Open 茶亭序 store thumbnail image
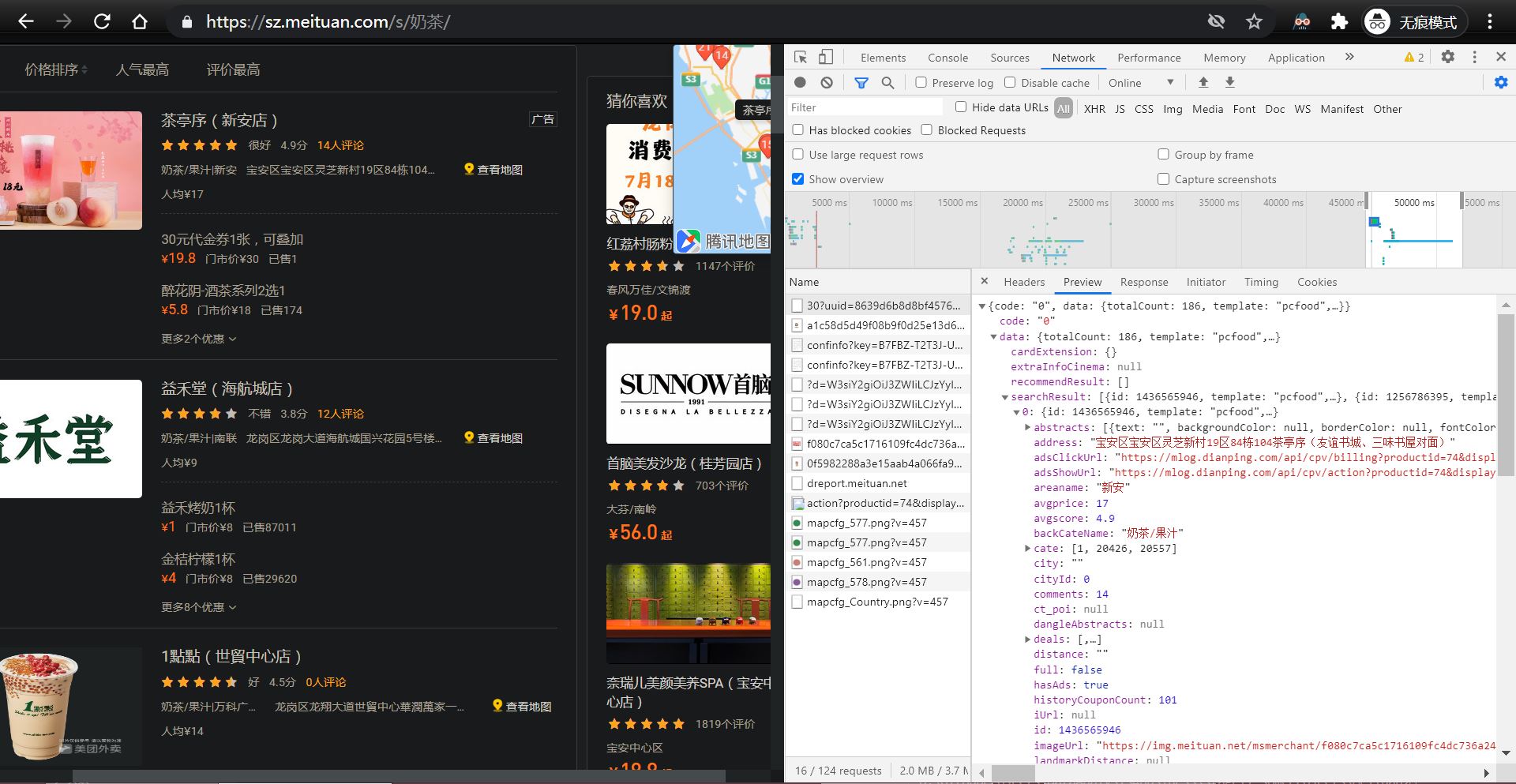Viewport: 1516px width, 784px height. 71,171
